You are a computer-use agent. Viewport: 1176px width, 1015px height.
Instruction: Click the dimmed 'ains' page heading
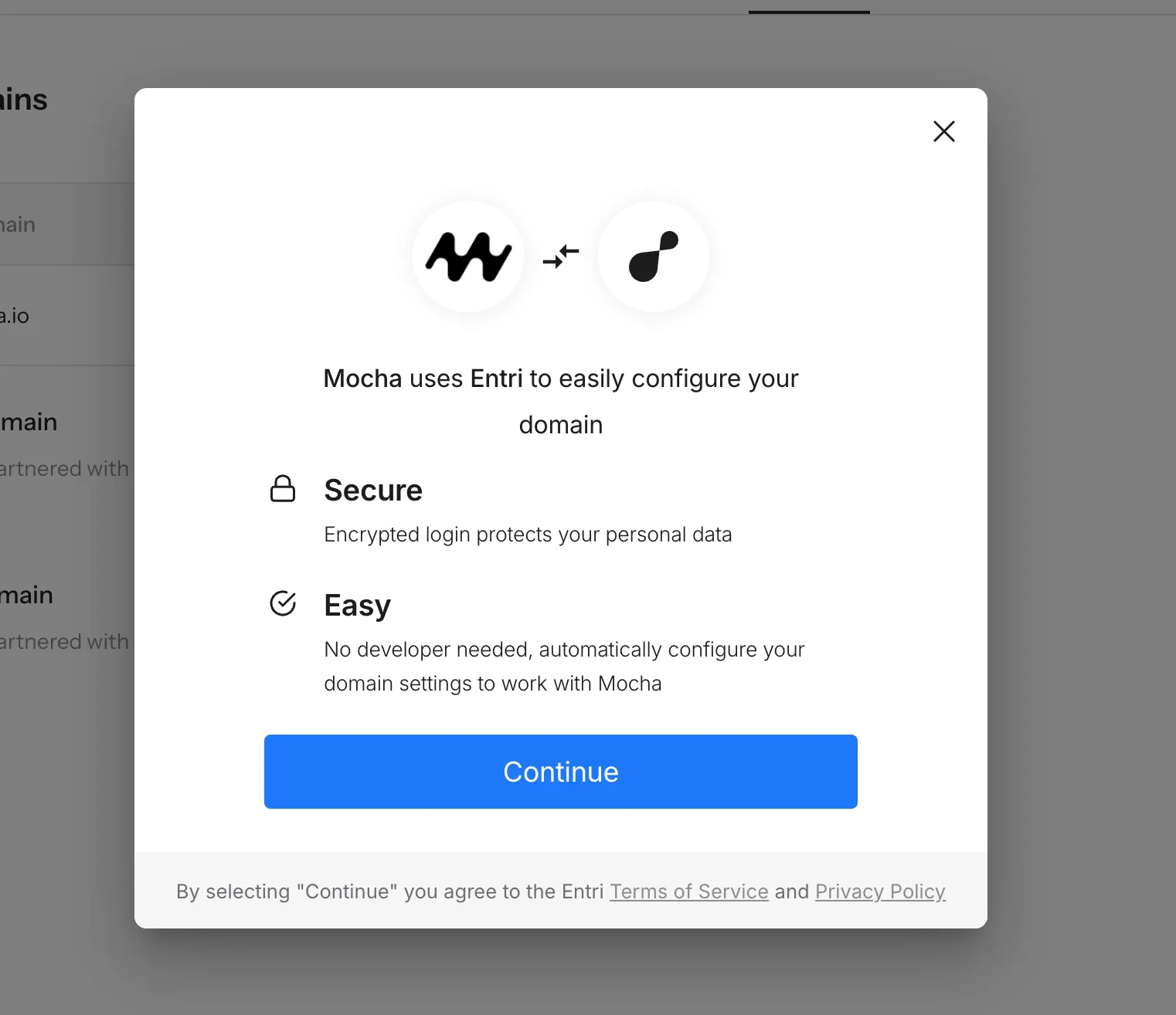pyautogui.click(x=24, y=100)
